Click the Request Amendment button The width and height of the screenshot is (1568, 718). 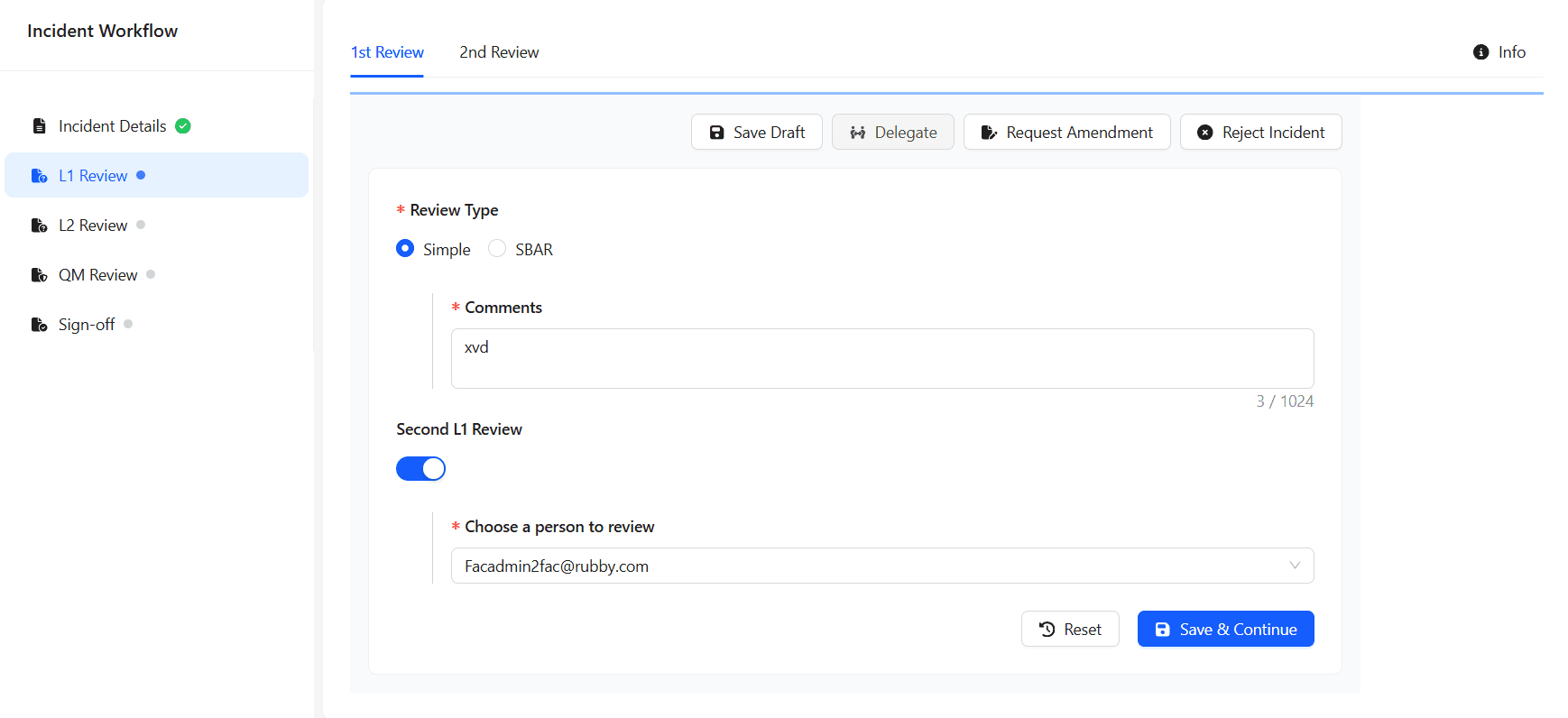pyautogui.click(x=1066, y=133)
